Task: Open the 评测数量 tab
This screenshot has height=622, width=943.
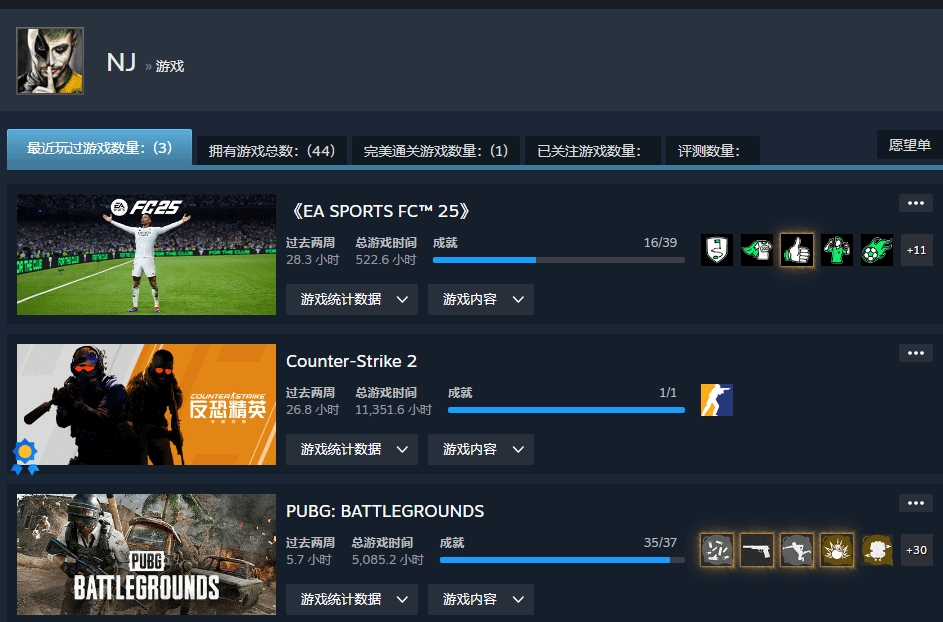Action: tap(712, 150)
